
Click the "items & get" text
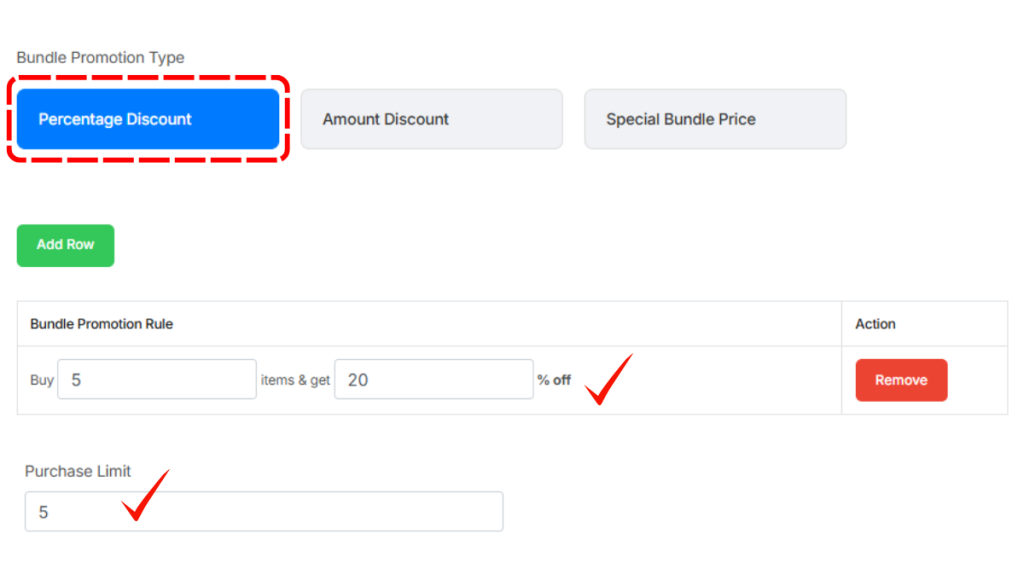click(x=295, y=380)
